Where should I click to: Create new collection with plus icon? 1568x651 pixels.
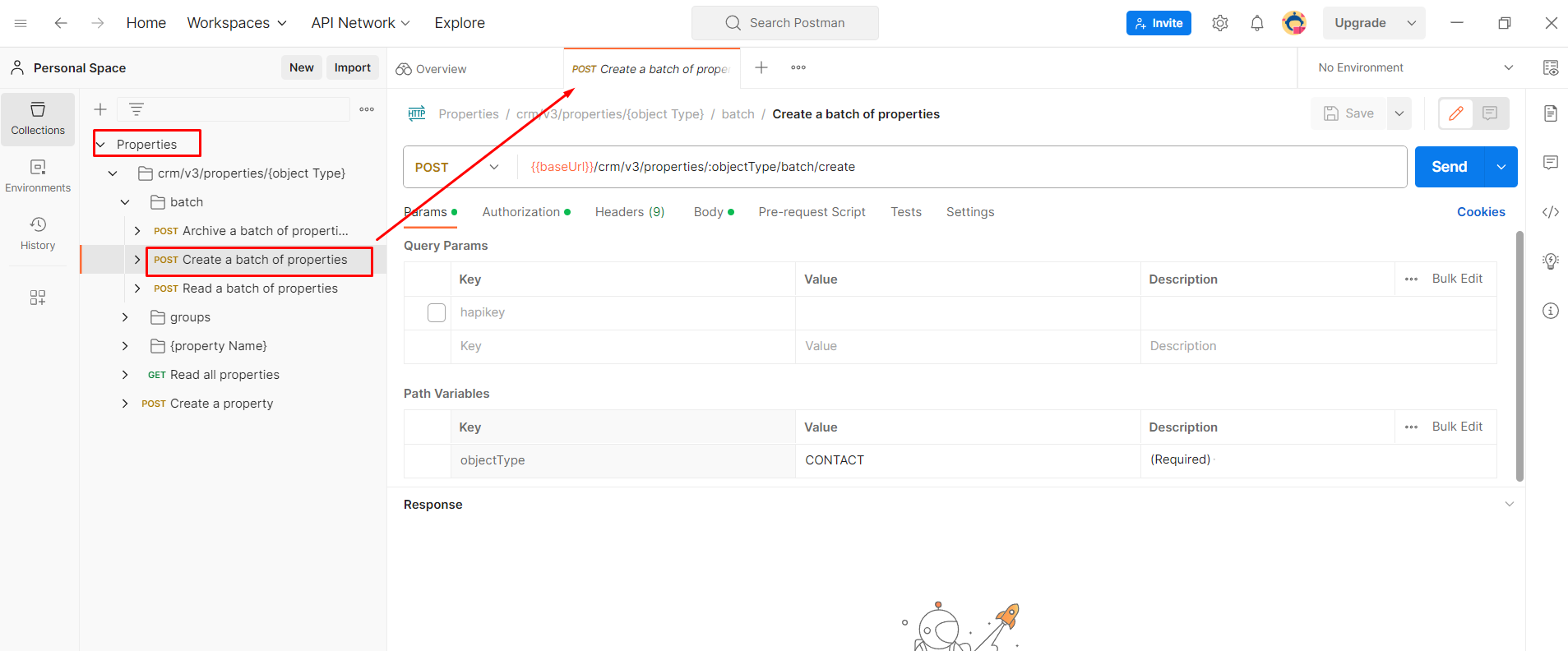click(100, 109)
